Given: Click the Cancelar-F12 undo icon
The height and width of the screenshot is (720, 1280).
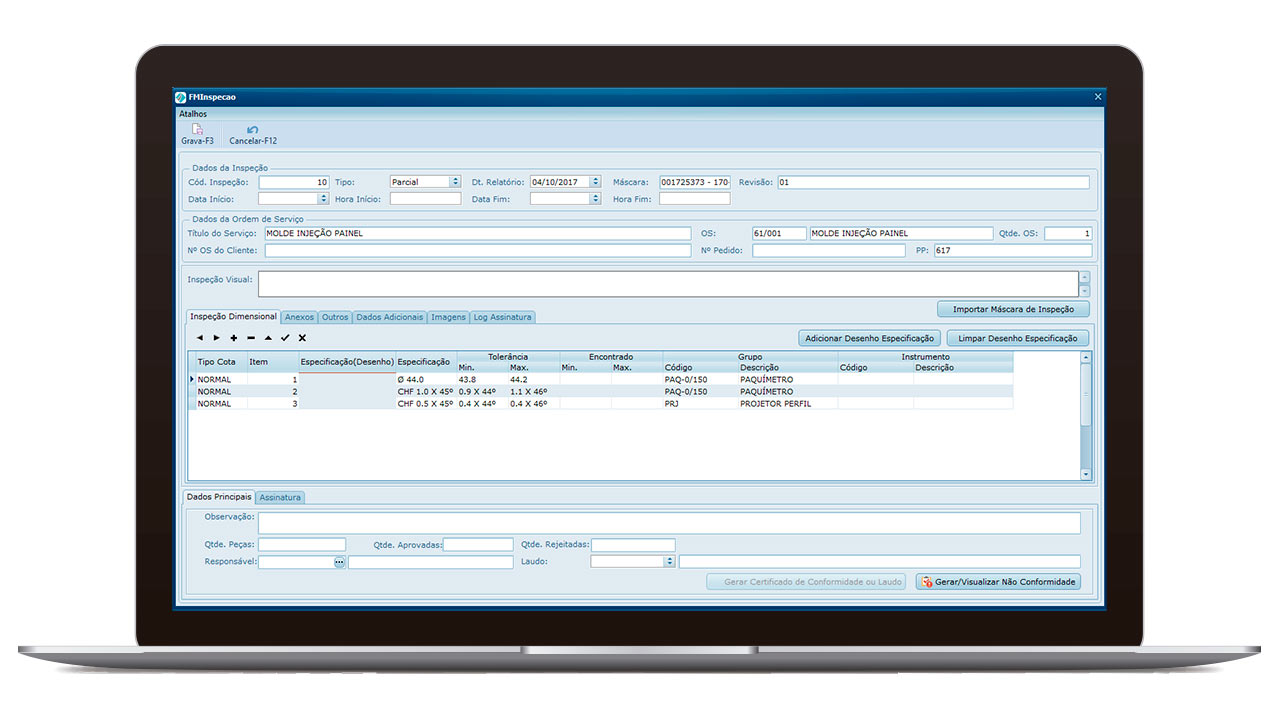Looking at the screenshot, I should coord(252,130).
